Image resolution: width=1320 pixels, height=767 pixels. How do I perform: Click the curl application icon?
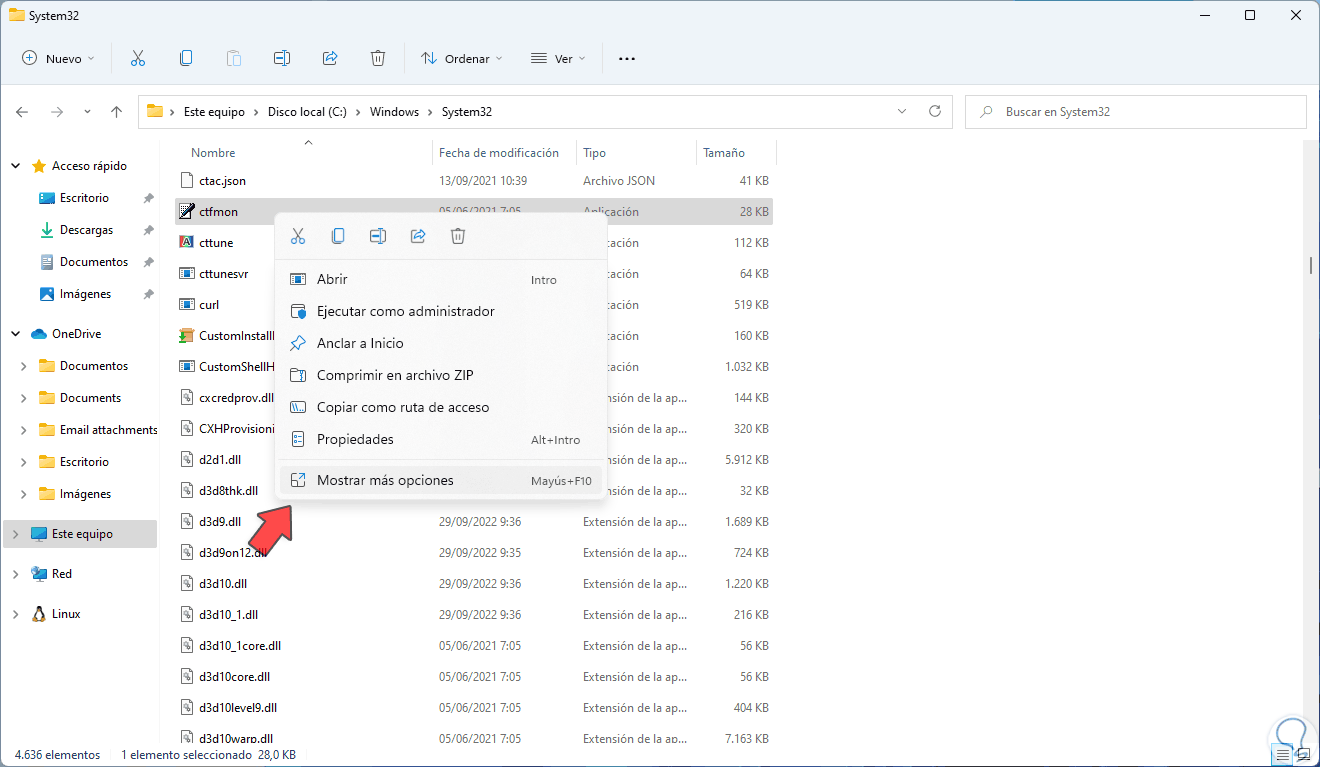(x=185, y=305)
